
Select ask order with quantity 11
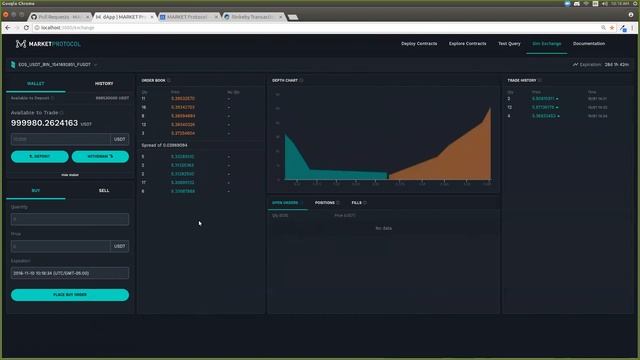coord(201,99)
